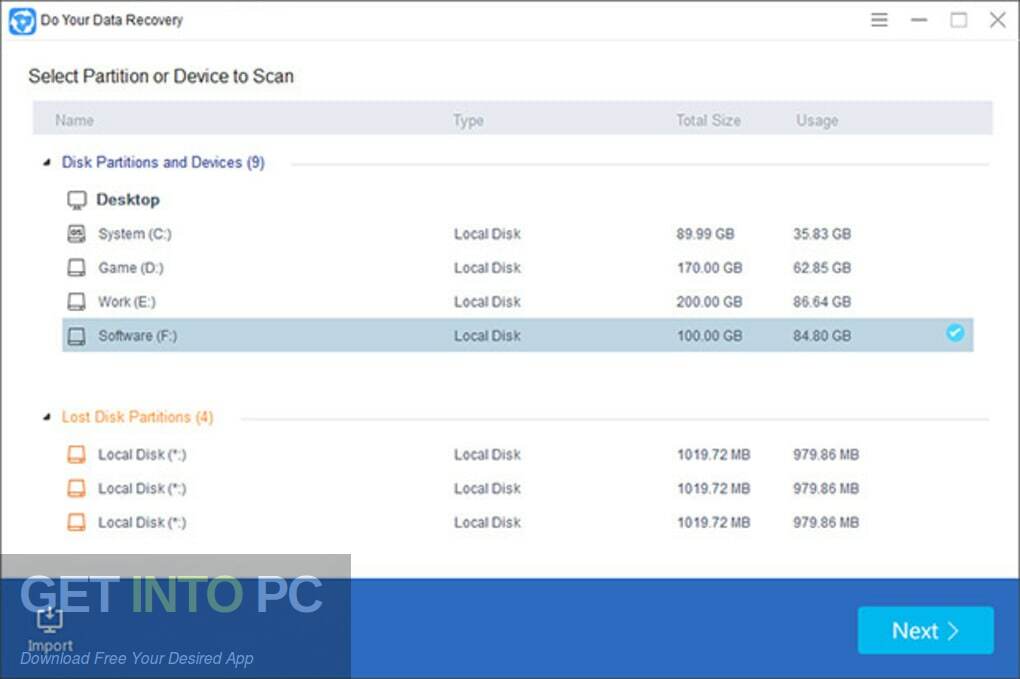Click Local Disk type for System (C:)
The height and width of the screenshot is (679, 1020).
[x=487, y=233]
